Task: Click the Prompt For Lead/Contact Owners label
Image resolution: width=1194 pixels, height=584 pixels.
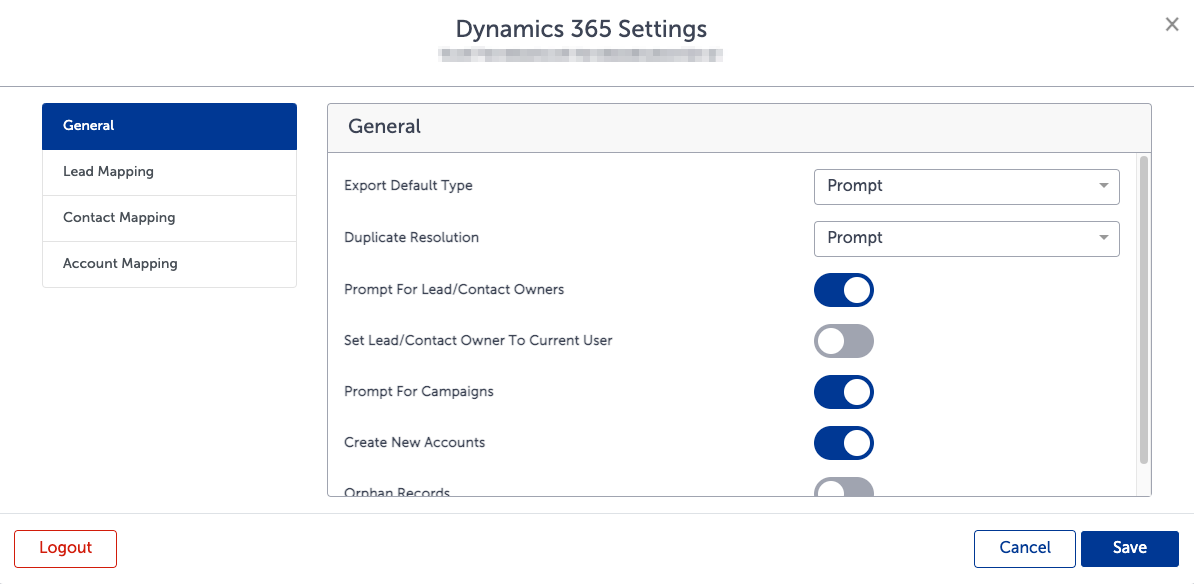Action: coord(454,289)
